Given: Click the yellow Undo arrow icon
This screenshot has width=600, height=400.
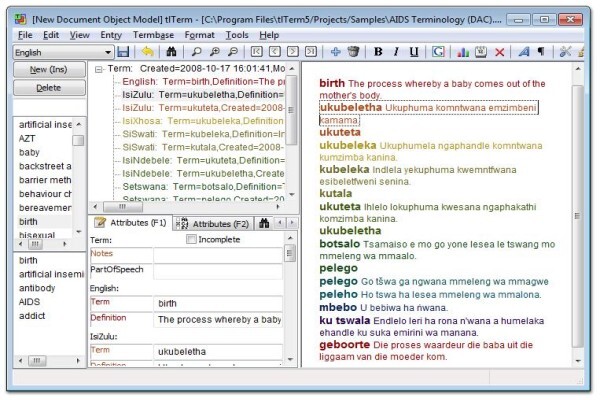Looking at the screenshot, I should tap(147, 52).
